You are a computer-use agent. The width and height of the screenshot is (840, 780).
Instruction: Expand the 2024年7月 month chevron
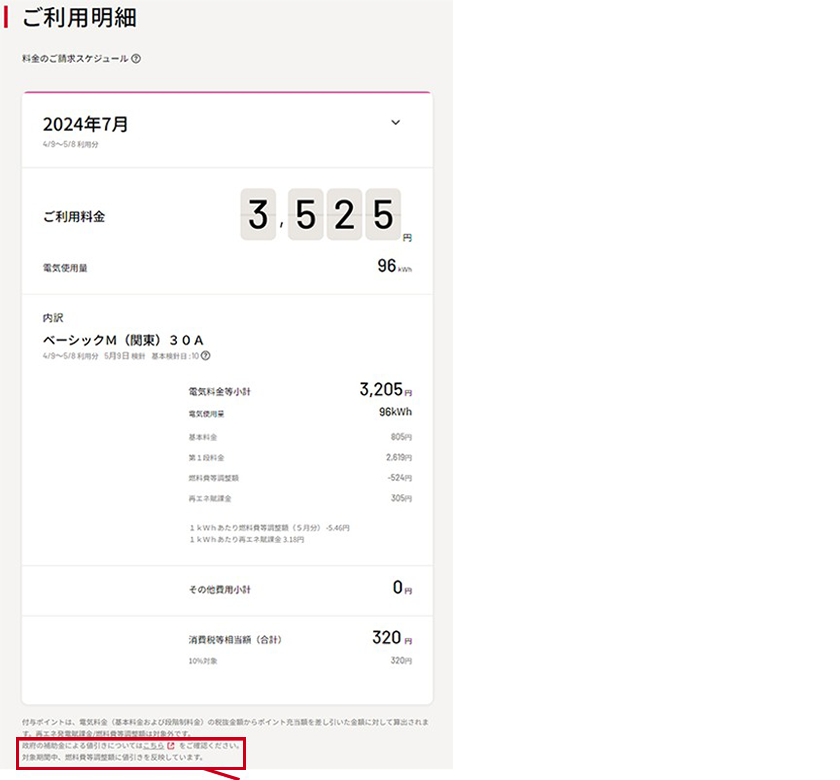tap(395, 123)
